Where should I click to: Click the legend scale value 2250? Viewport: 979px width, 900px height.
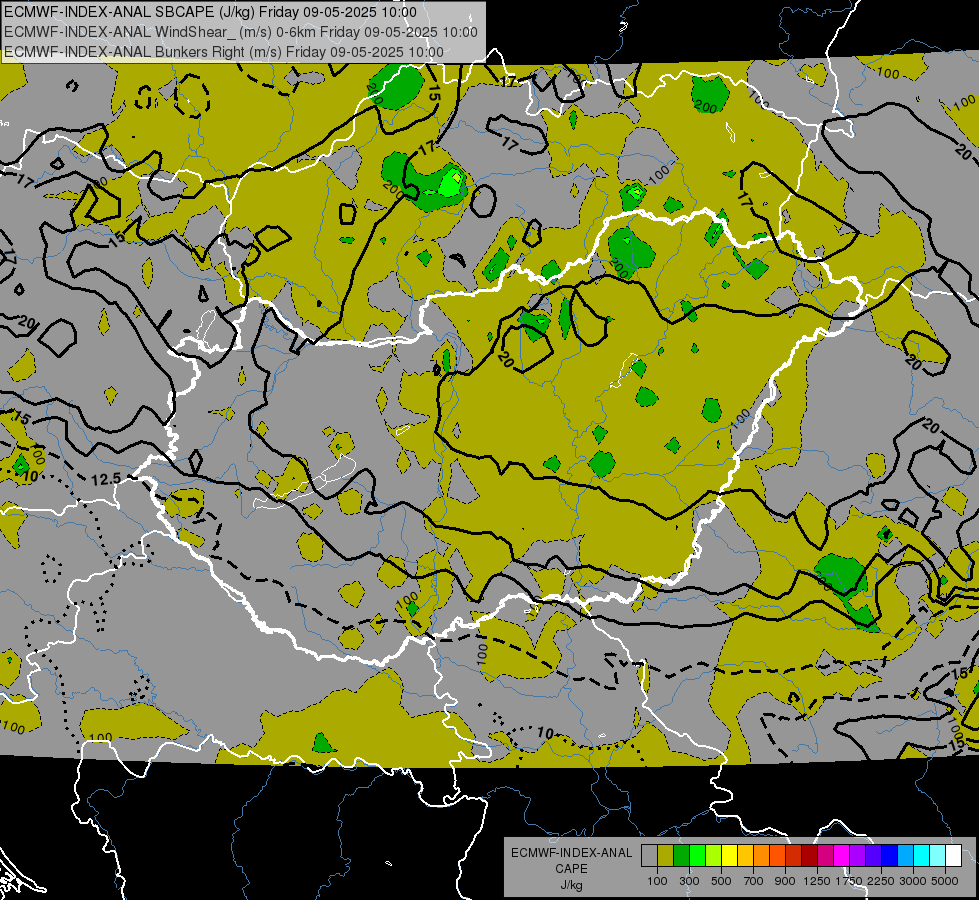[x=882, y=881]
